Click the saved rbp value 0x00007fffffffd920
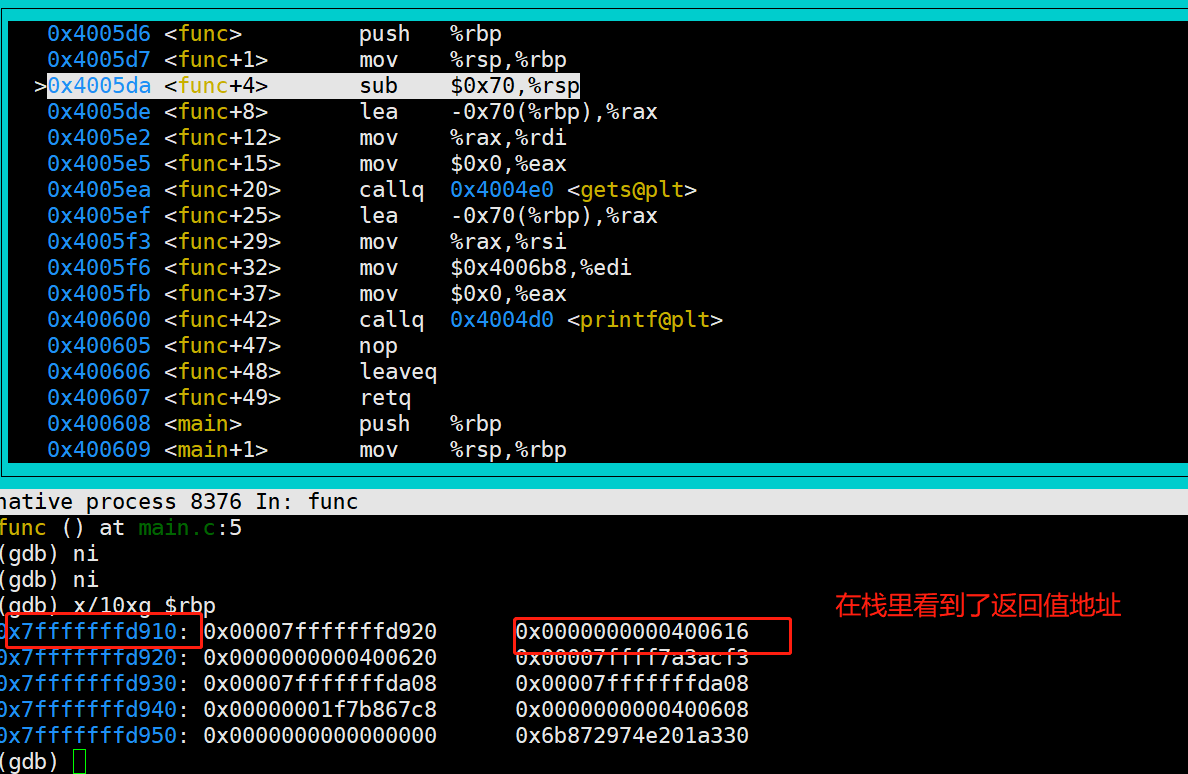Image resolution: width=1188 pixels, height=774 pixels. coord(320,631)
